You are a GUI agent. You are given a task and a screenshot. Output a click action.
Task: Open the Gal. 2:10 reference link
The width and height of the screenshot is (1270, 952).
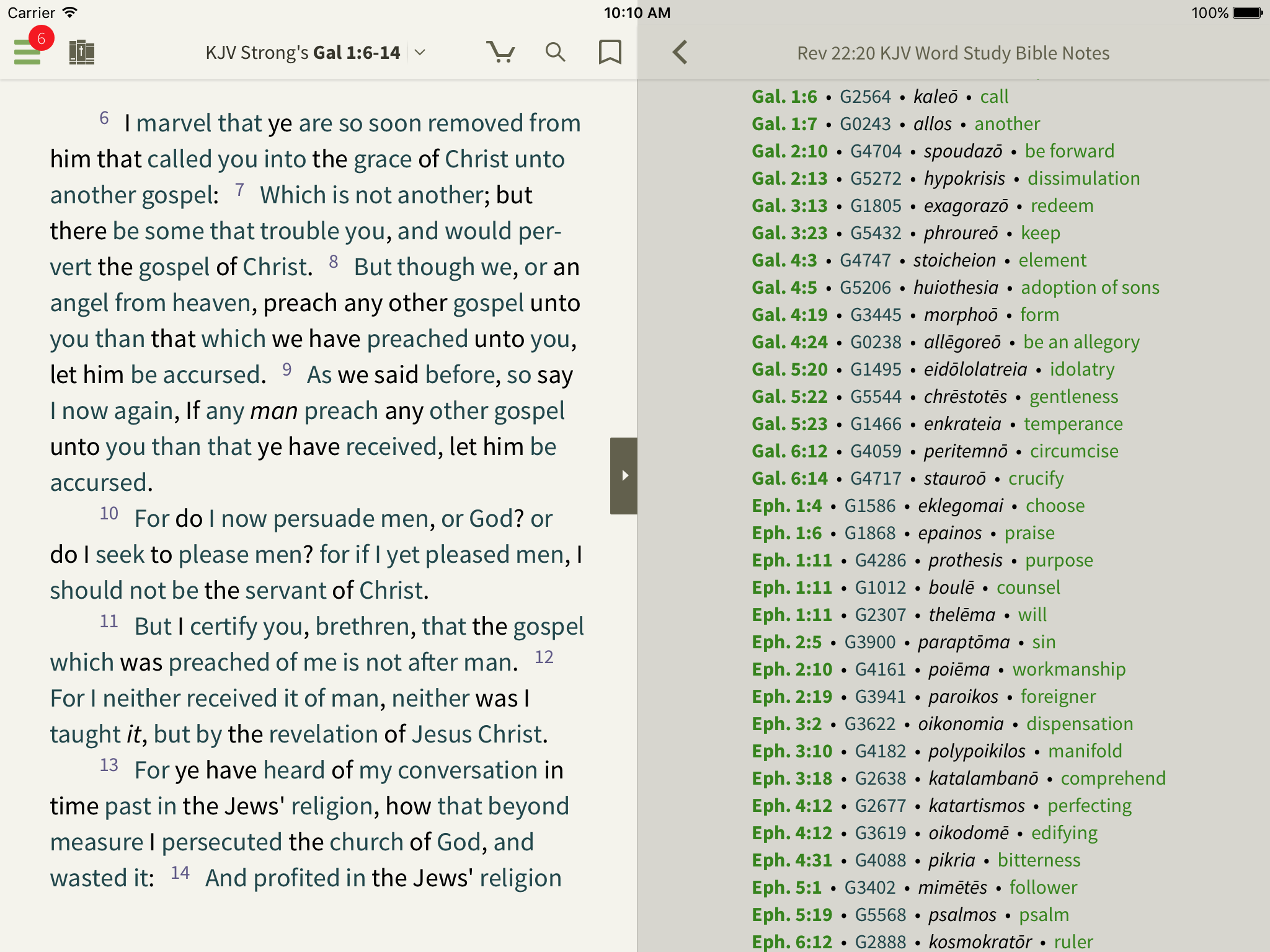pyautogui.click(x=789, y=151)
